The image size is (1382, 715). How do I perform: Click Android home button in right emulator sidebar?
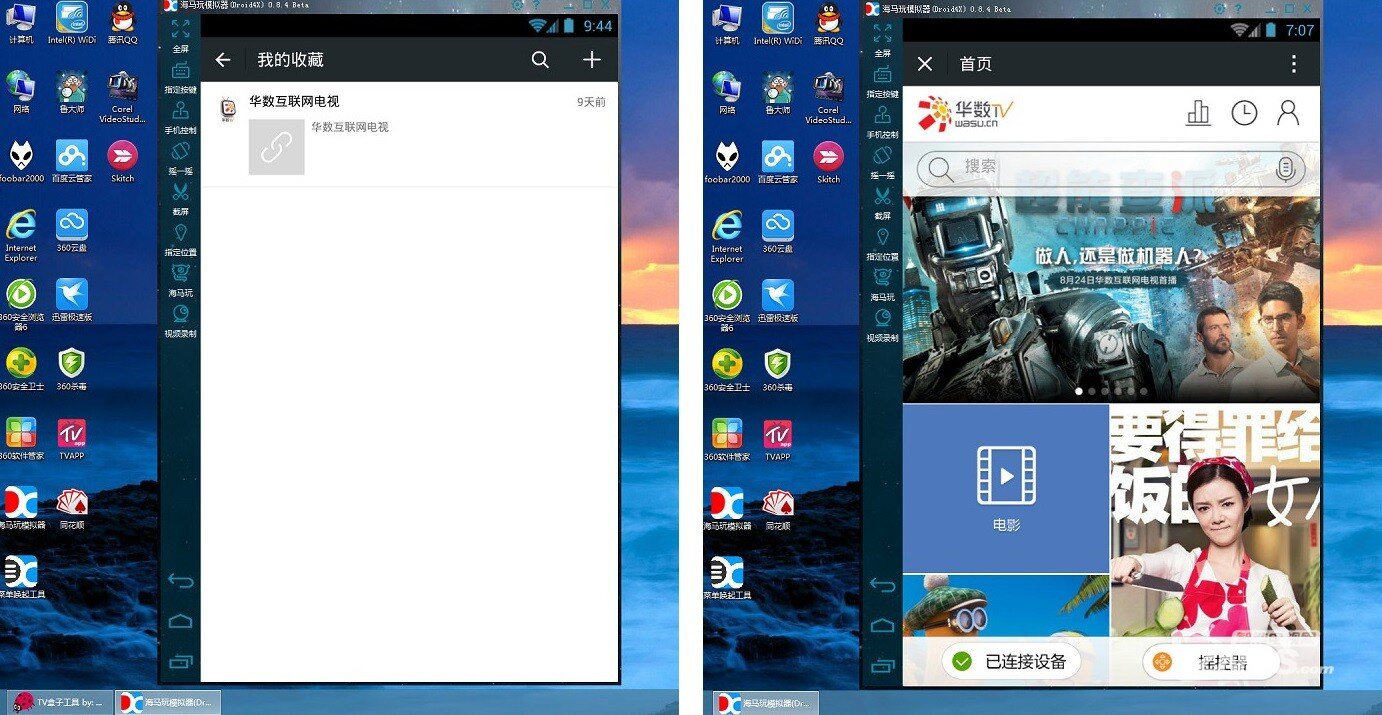pyautogui.click(x=882, y=625)
